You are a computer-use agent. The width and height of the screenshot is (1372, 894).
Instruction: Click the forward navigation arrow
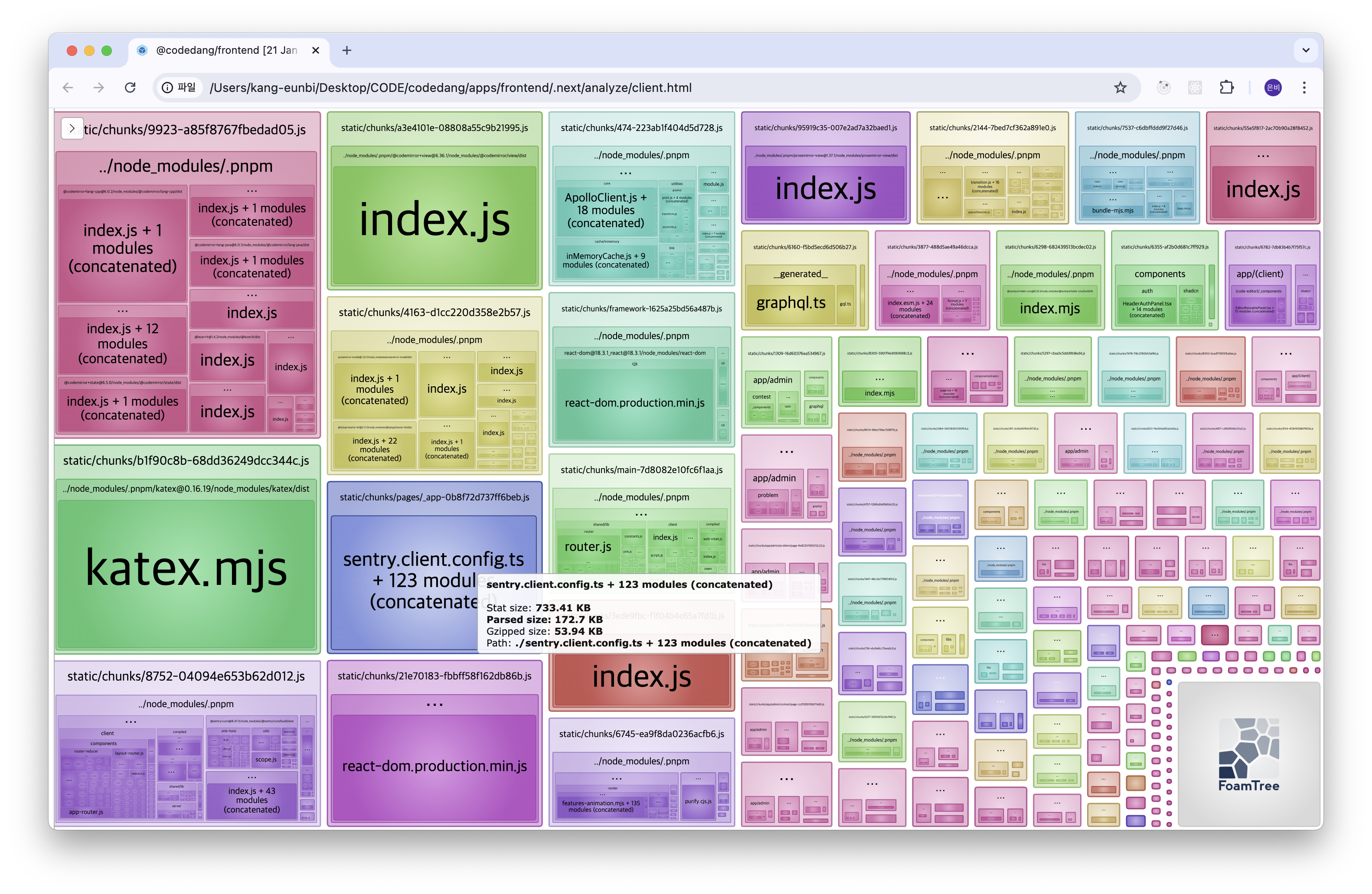[x=99, y=88]
